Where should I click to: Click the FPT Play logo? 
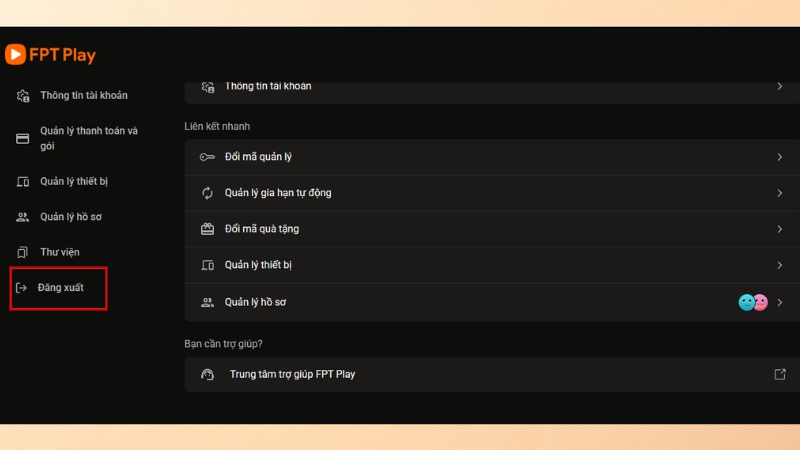pyautogui.click(x=50, y=55)
